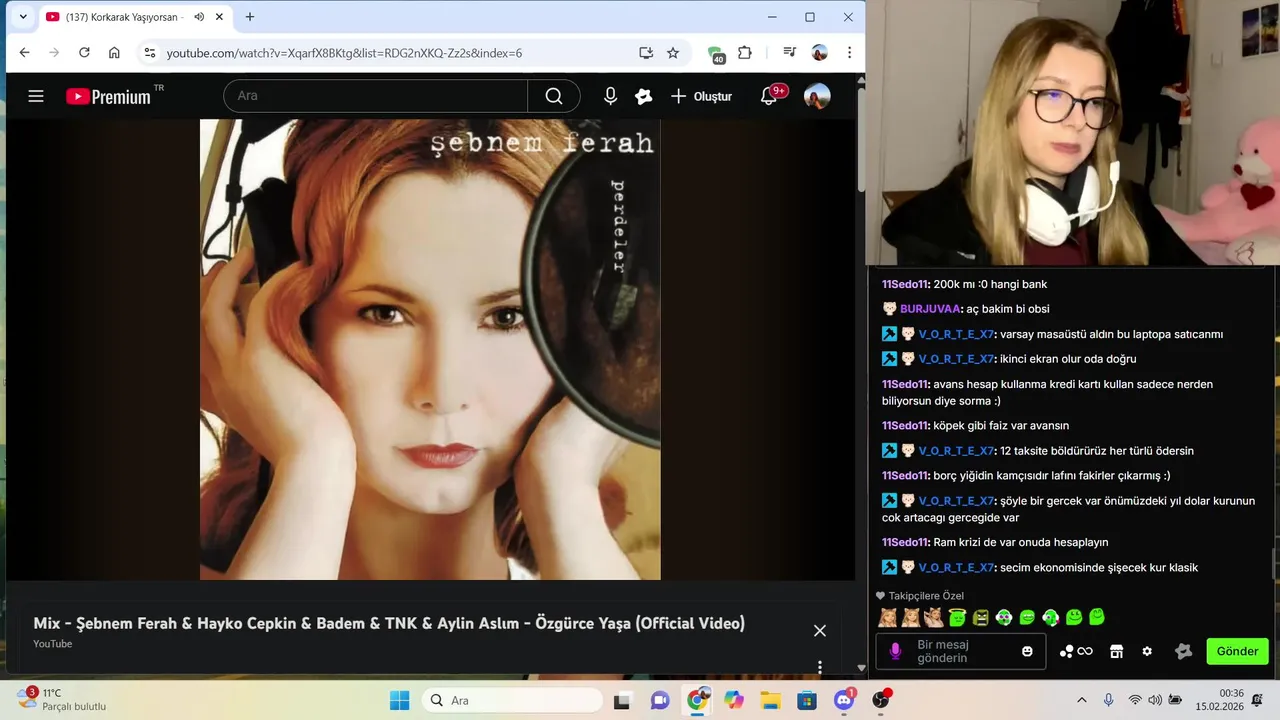
Task: Open the Discord taskbar icon
Action: [844, 700]
